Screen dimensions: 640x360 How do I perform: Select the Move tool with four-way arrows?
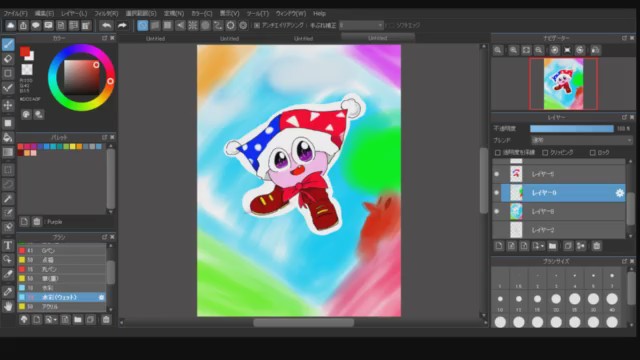(8, 105)
